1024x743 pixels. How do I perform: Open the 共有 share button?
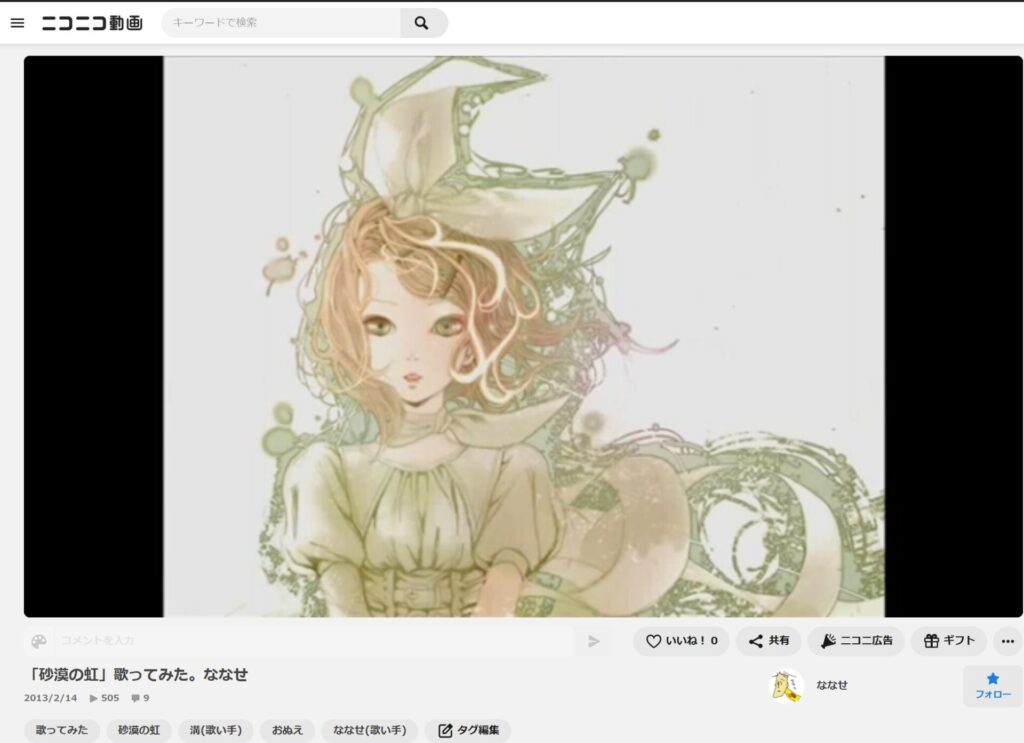[x=768, y=641]
